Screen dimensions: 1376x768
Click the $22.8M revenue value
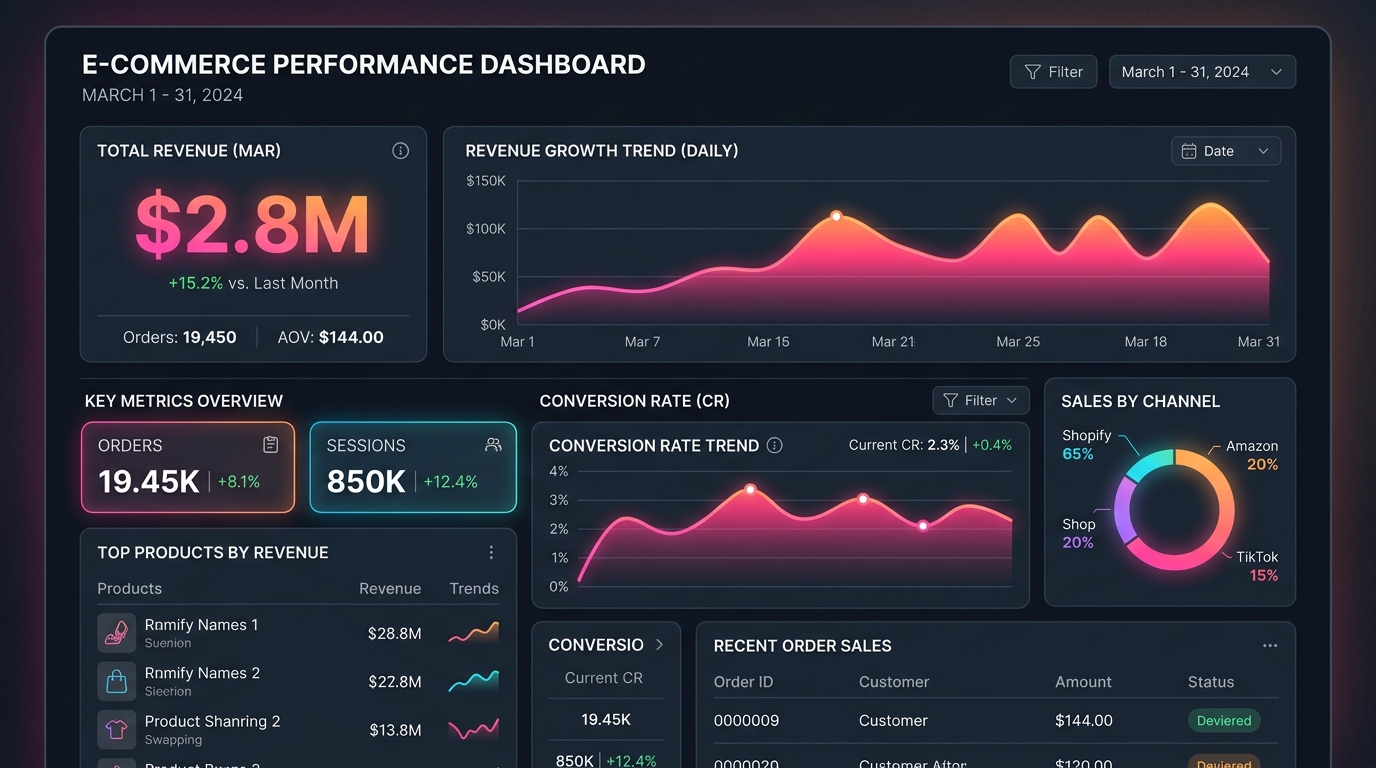pos(394,682)
